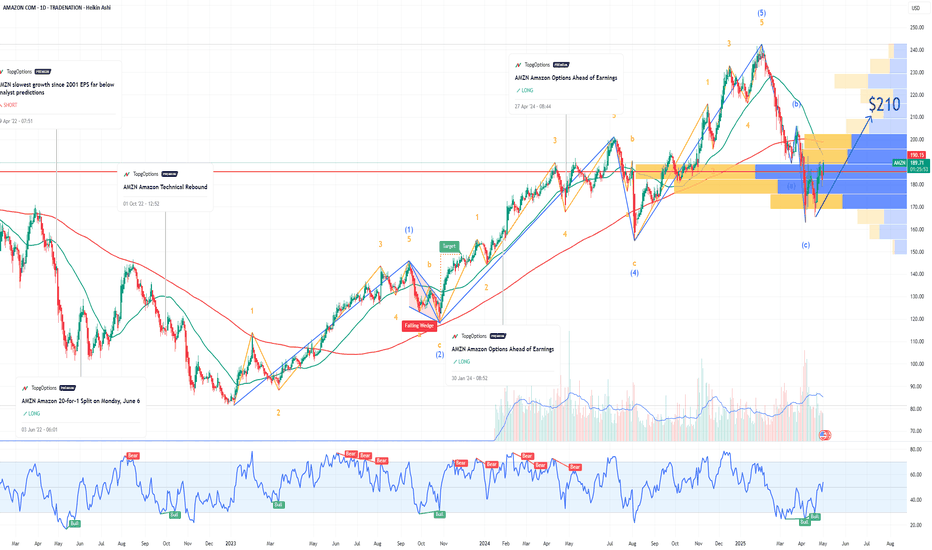Image resolution: width=932 pixels, height=550 pixels.
Task: Click Premium badge on 20-for-1 Split card
Action: tap(68, 388)
